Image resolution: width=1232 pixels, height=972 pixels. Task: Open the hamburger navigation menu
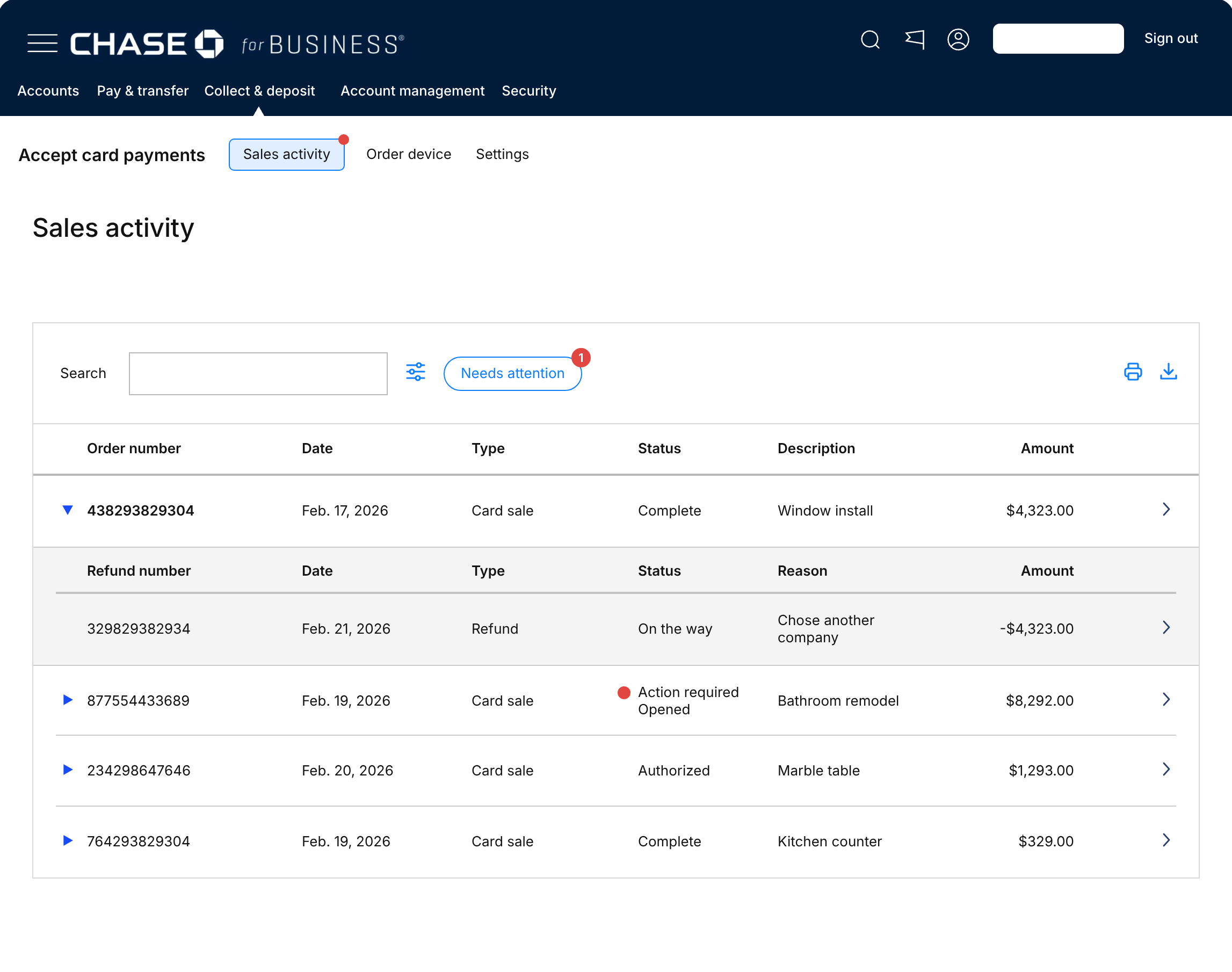(42, 43)
